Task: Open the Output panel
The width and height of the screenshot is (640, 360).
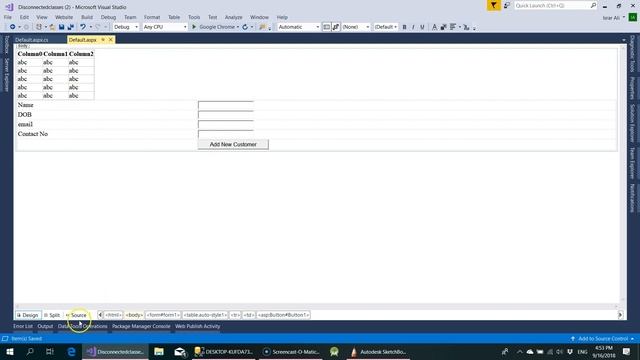Action: click(x=45, y=326)
